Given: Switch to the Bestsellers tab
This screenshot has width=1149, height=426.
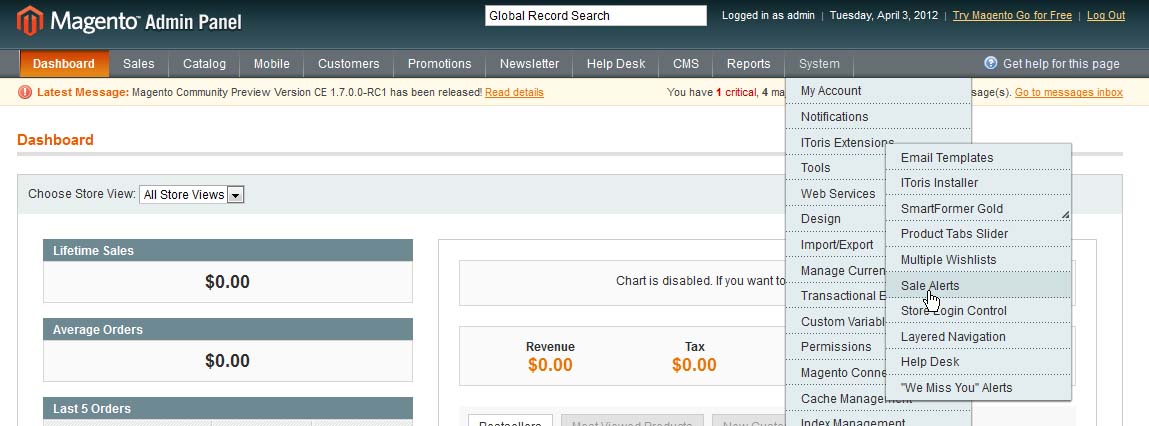Looking at the screenshot, I should 509,421.
